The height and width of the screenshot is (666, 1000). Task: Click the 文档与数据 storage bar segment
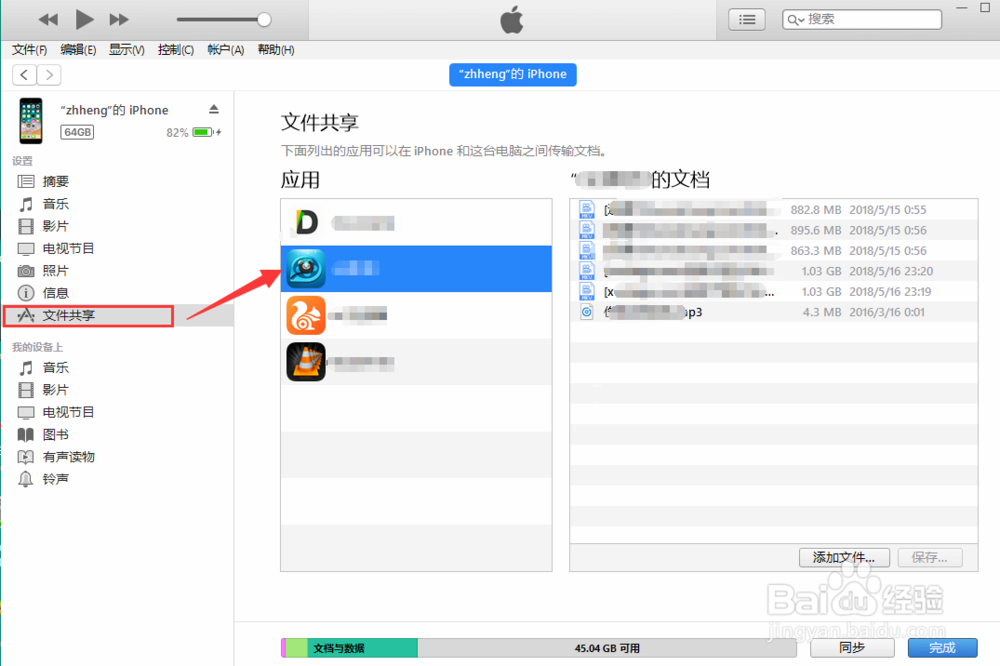362,648
